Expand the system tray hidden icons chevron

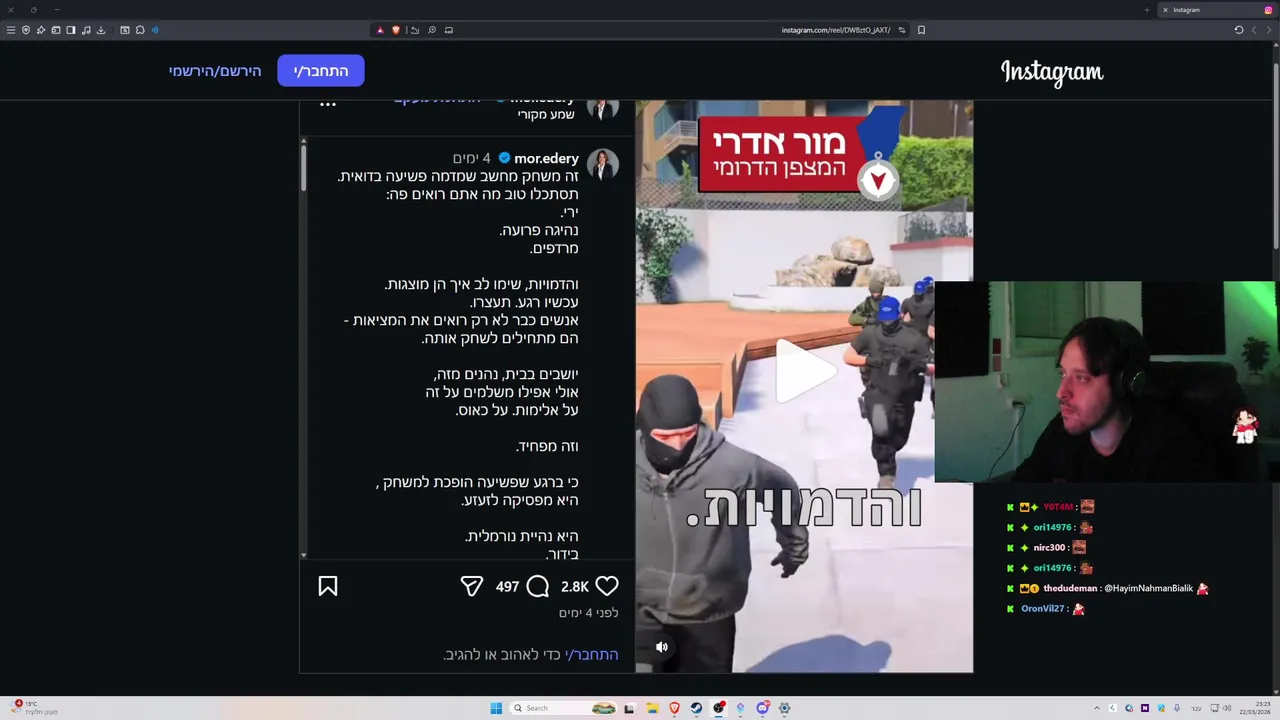pos(1097,708)
